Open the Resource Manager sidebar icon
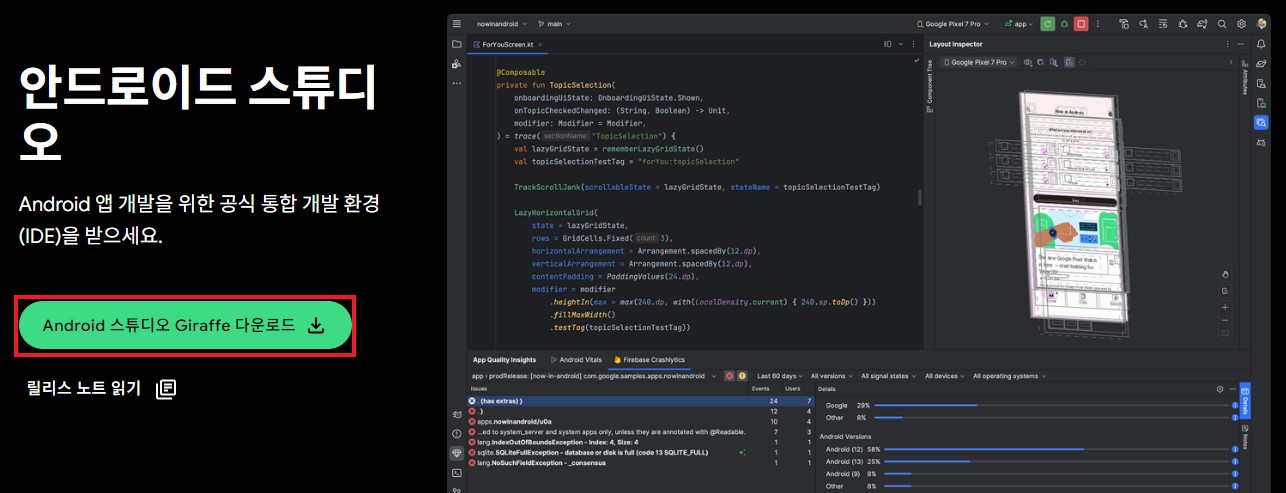 [457, 64]
